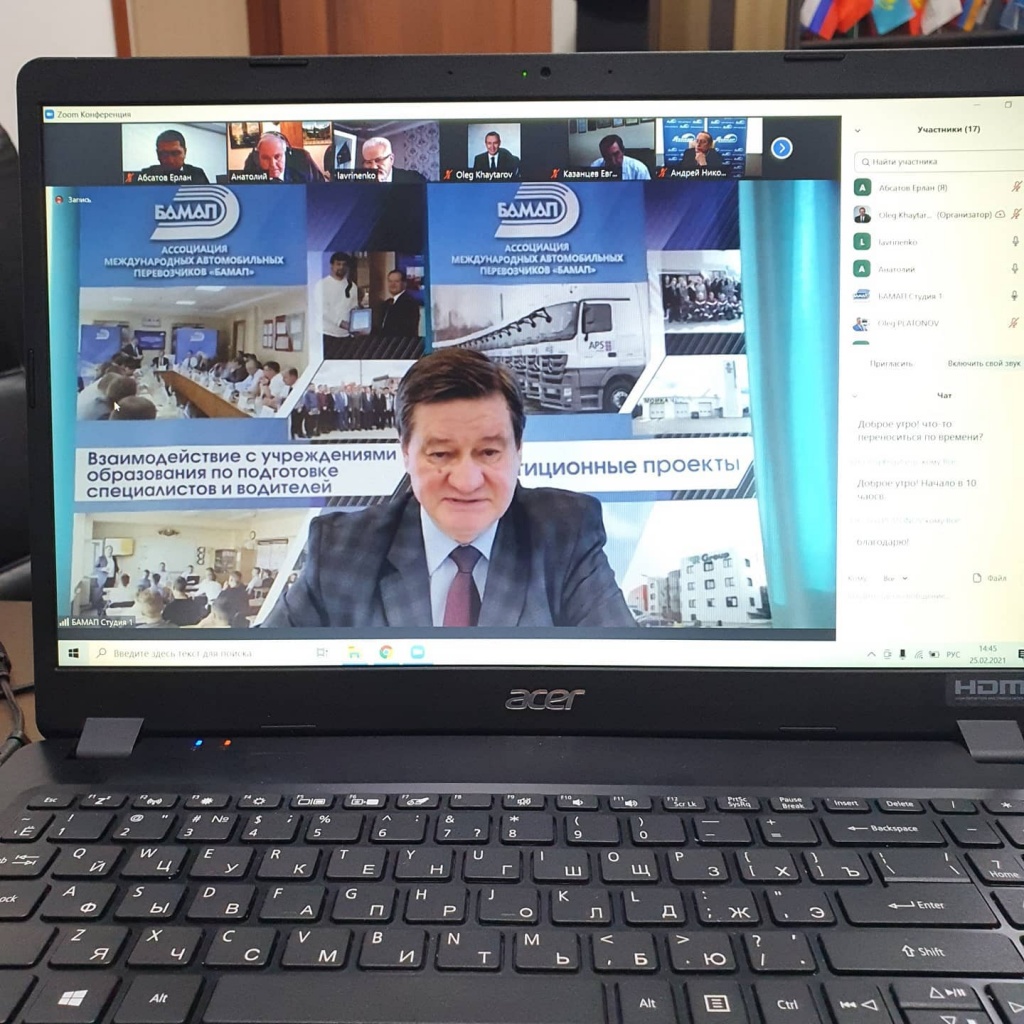Click the БАМАП Студия 1 logo avatar
The width and height of the screenshot is (1024, 1024).
point(862,296)
